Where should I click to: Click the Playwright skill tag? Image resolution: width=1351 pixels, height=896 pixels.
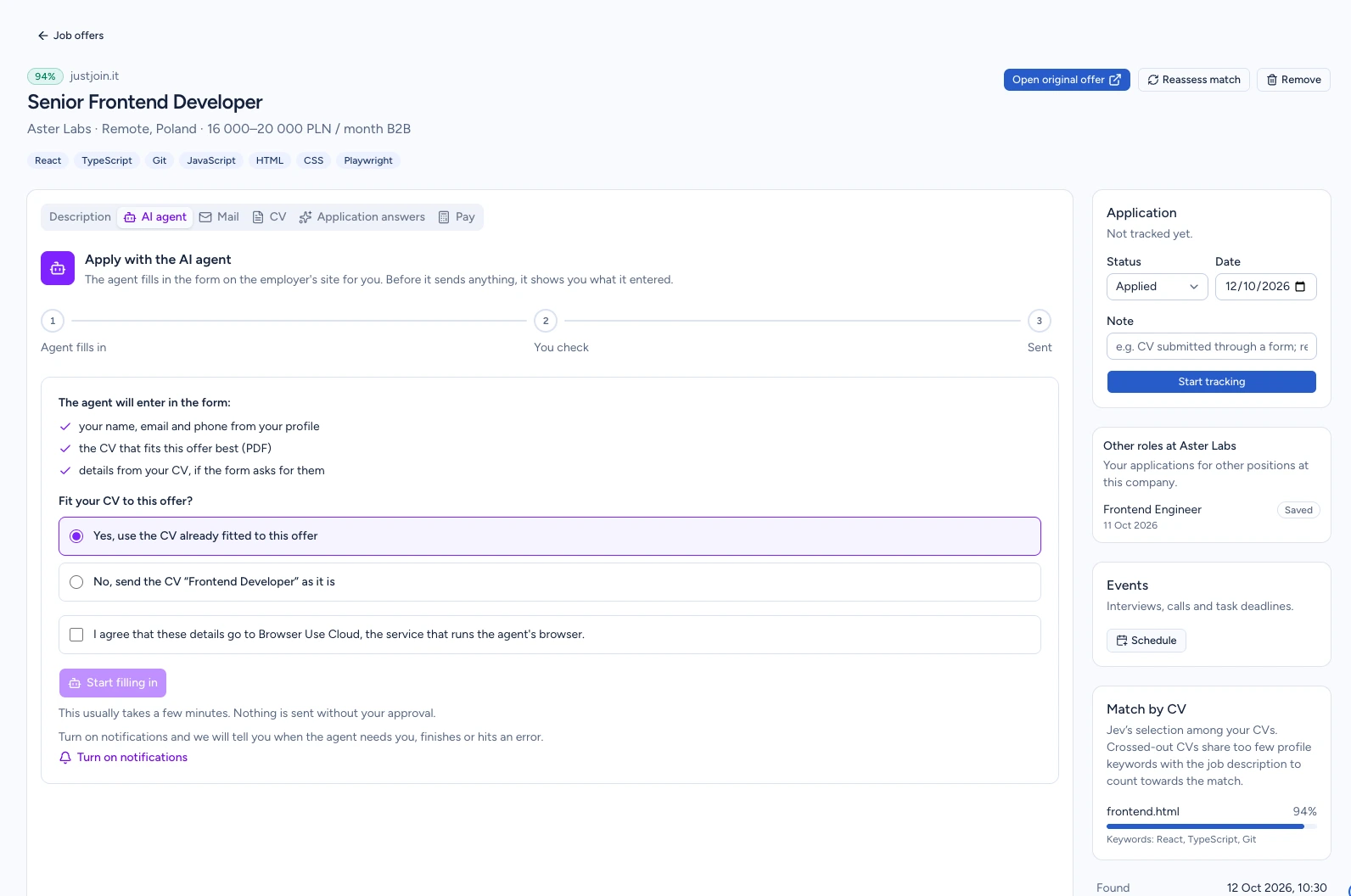click(368, 160)
